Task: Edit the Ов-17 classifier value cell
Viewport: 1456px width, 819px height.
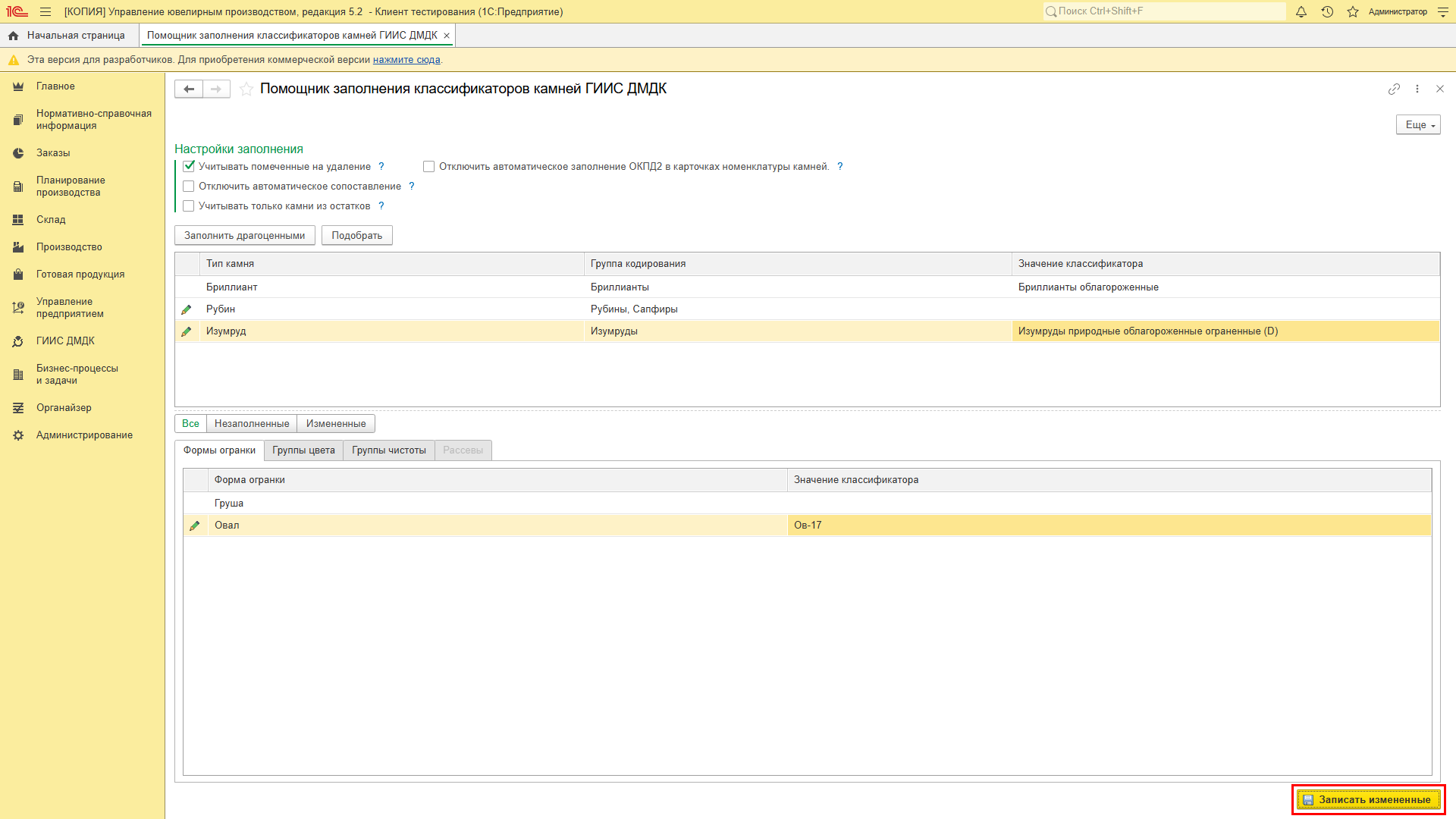Action: [x=1109, y=526]
